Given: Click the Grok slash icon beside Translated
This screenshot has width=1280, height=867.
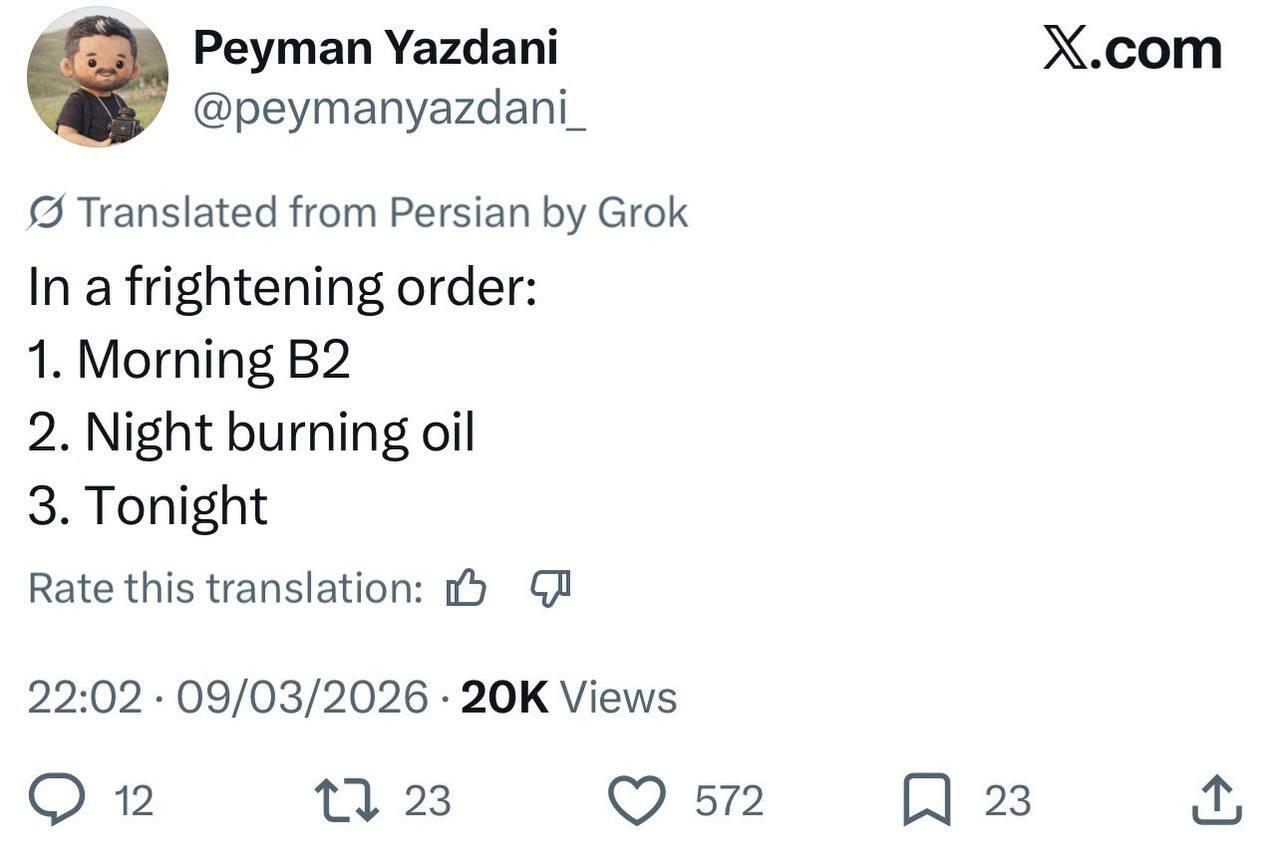Looking at the screenshot, I should click(x=47, y=213).
